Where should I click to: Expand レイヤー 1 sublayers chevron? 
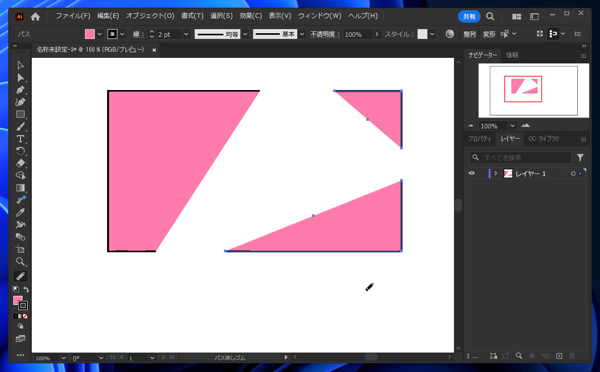pos(496,173)
